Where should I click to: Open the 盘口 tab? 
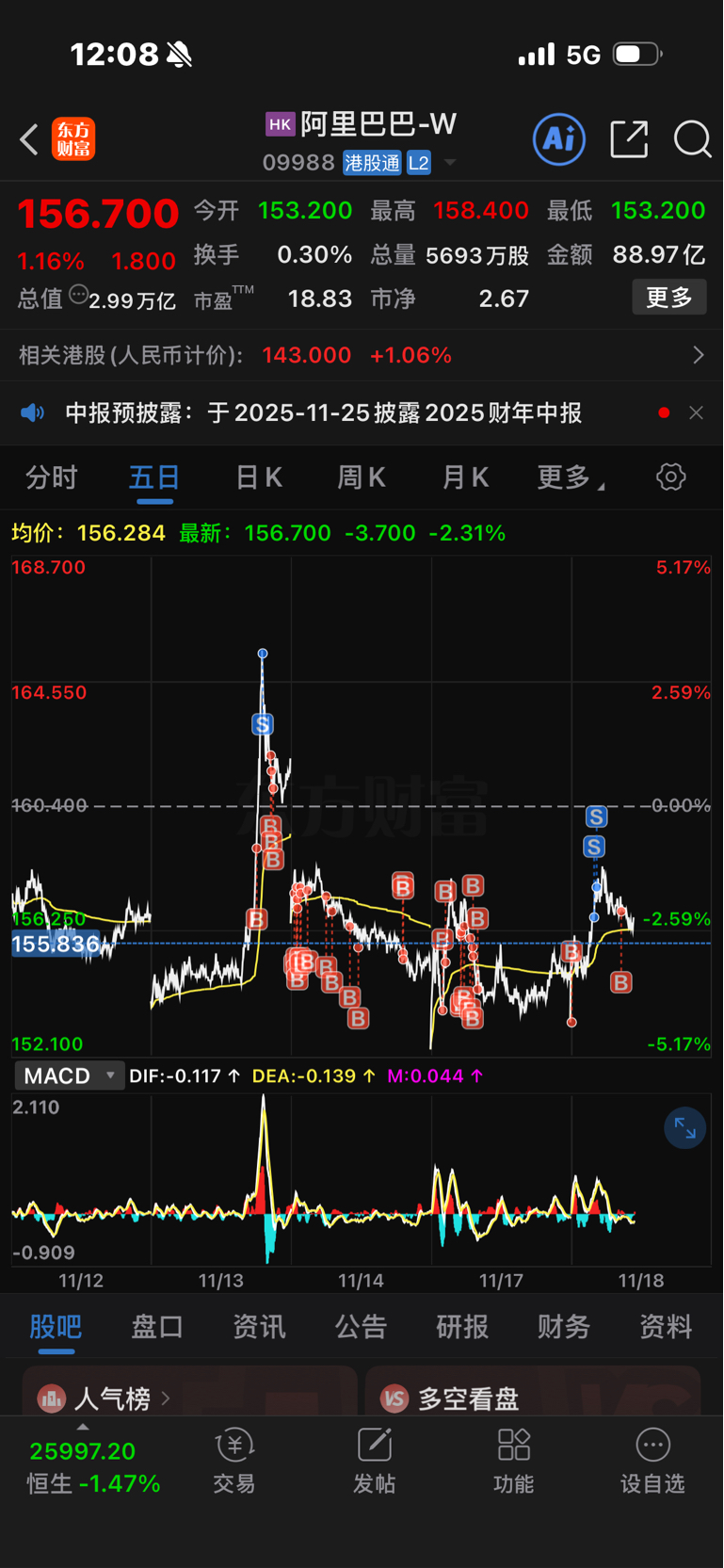(157, 1326)
